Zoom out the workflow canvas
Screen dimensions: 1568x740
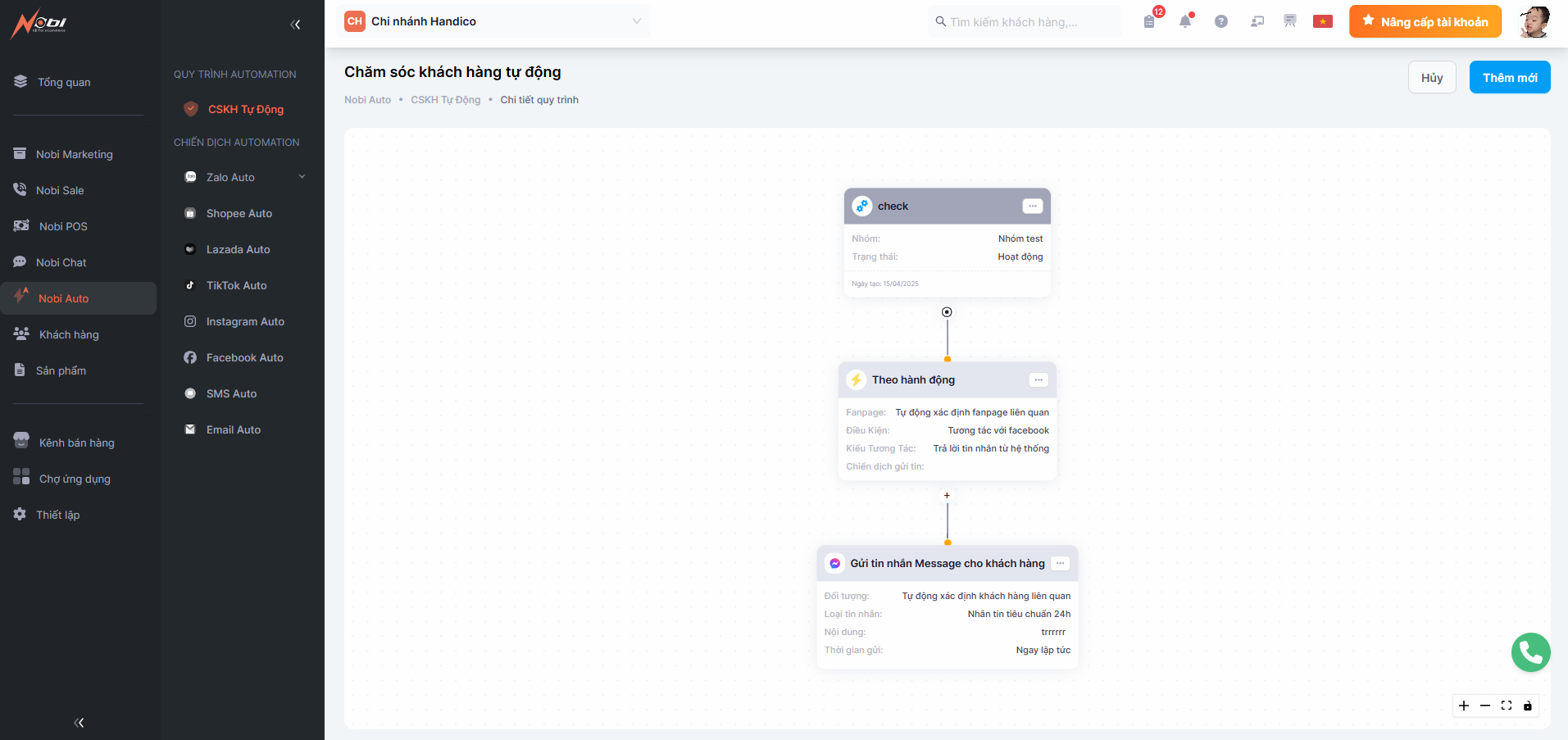[x=1485, y=706]
